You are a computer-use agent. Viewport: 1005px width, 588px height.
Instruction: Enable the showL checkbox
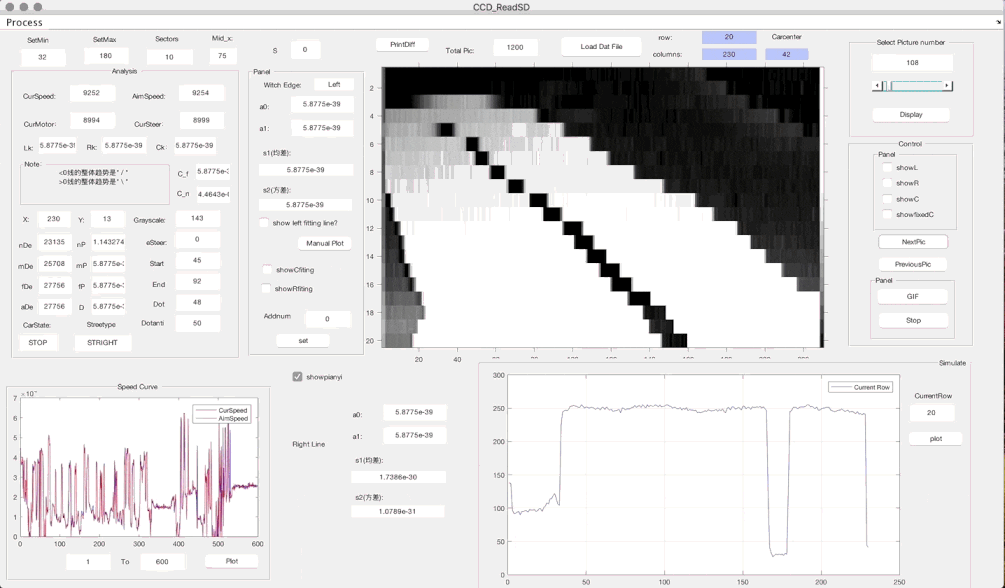[x=887, y=167]
